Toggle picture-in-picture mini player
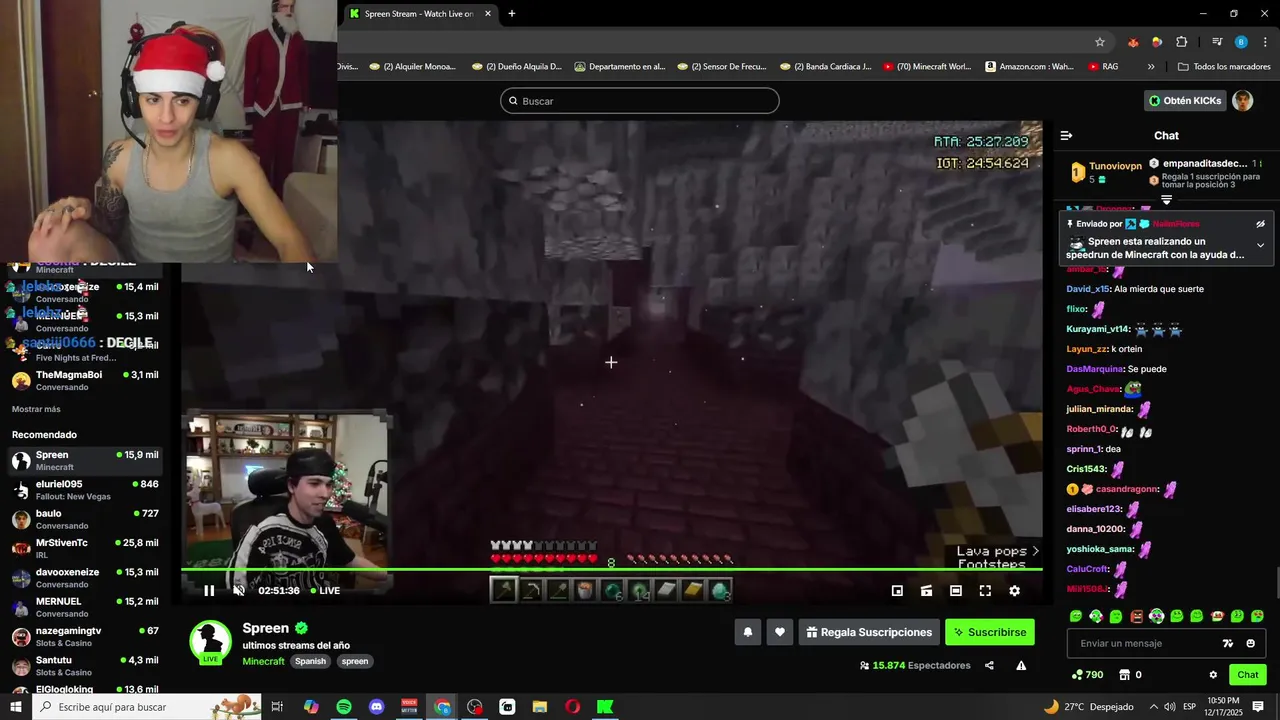Screen dimensions: 1280x720 tap(897, 591)
